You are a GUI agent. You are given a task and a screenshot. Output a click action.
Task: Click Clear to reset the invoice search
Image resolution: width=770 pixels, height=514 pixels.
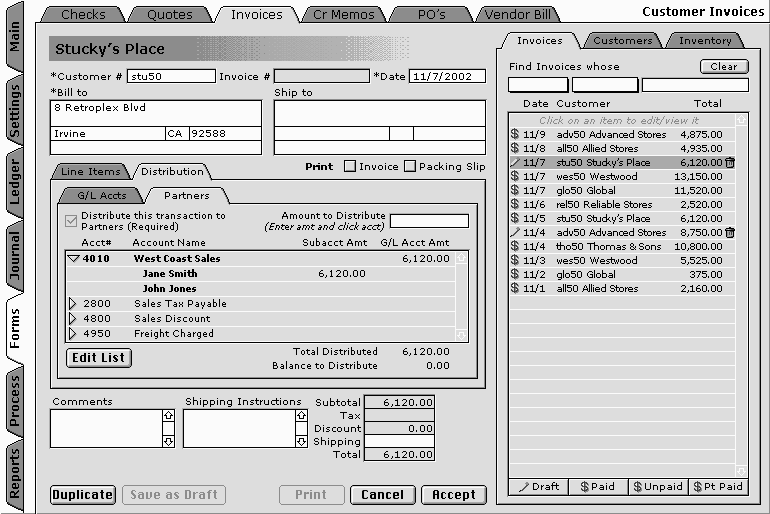coord(724,66)
